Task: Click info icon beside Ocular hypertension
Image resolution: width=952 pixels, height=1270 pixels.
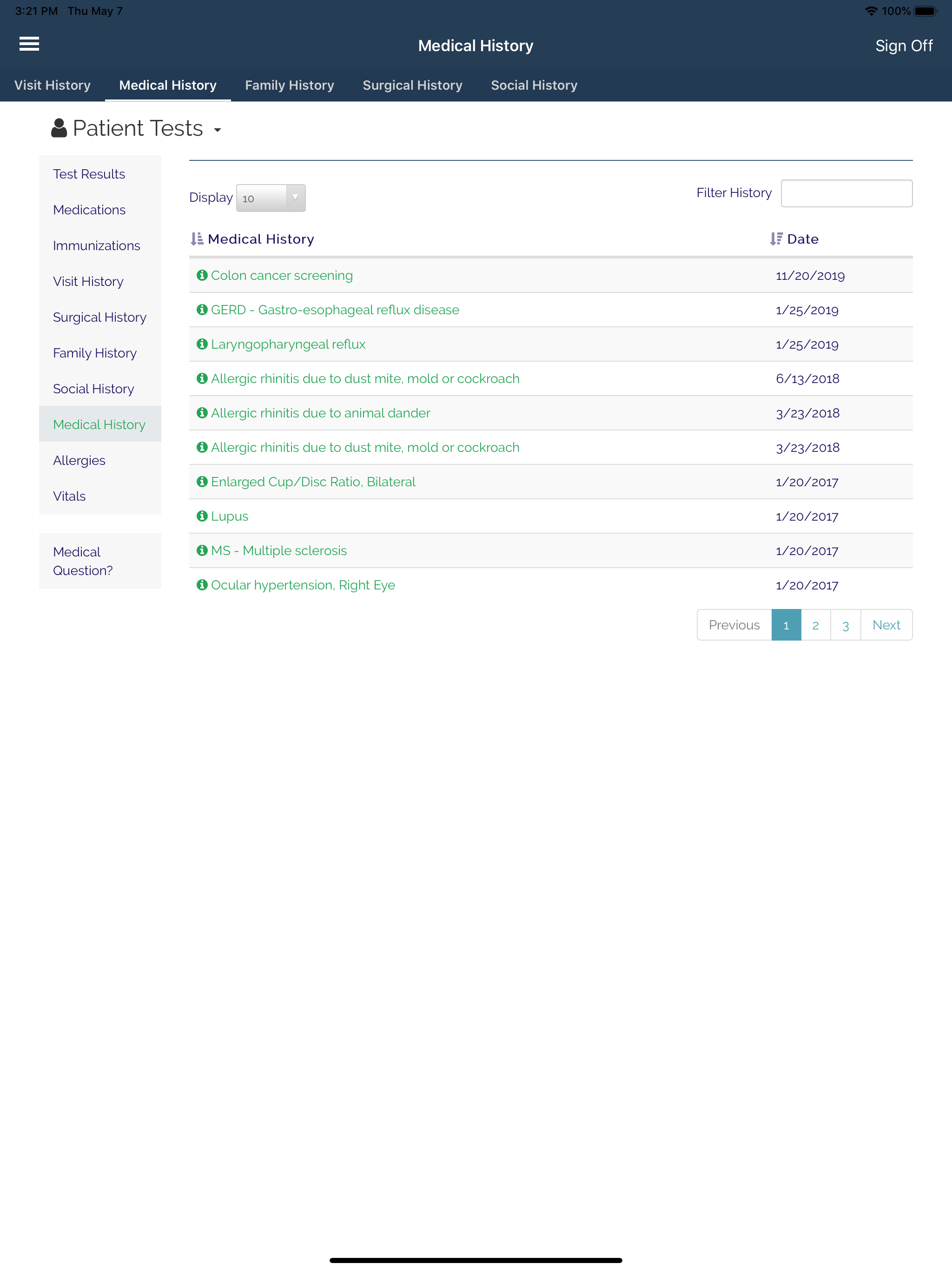Action: point(202,586)
